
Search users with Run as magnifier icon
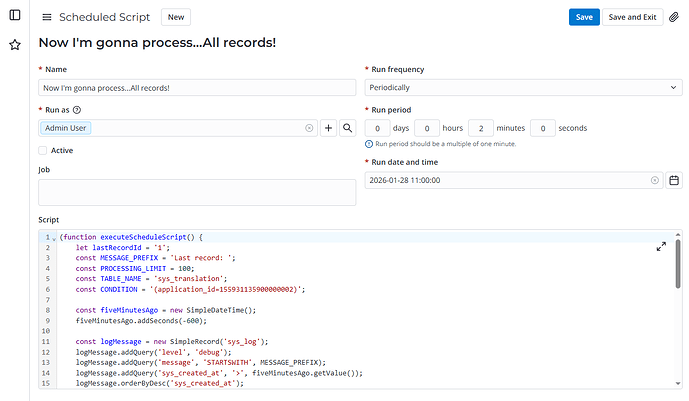tap(347, 128)
